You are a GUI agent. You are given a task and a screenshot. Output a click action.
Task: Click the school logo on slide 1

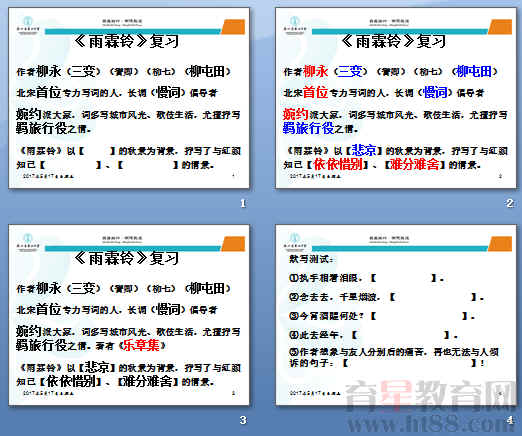tap(28, 24)
